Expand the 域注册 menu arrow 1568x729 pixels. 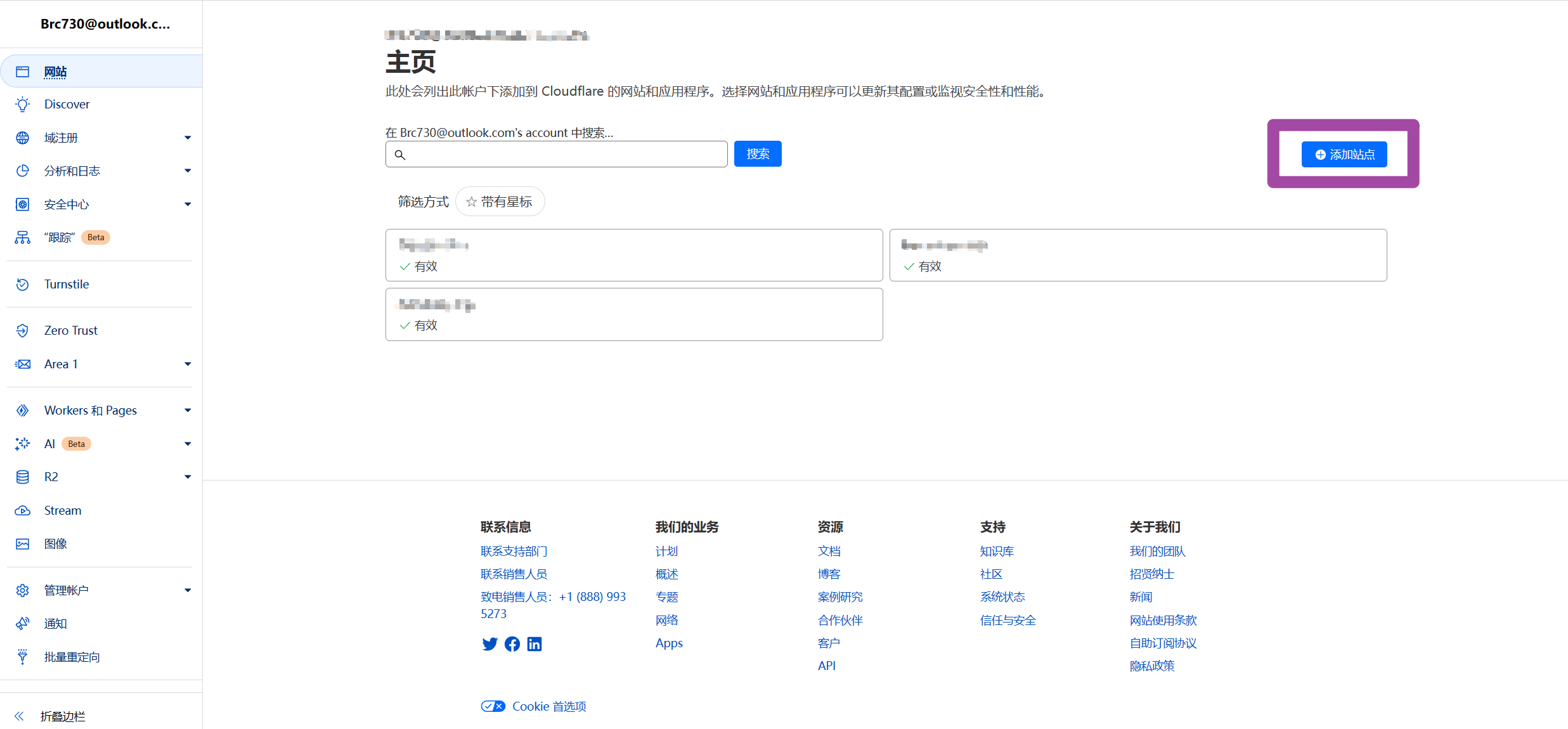coord(188,138)
